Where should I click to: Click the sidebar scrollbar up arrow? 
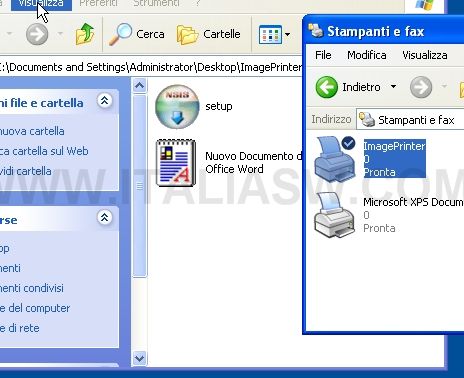(139, 86)
